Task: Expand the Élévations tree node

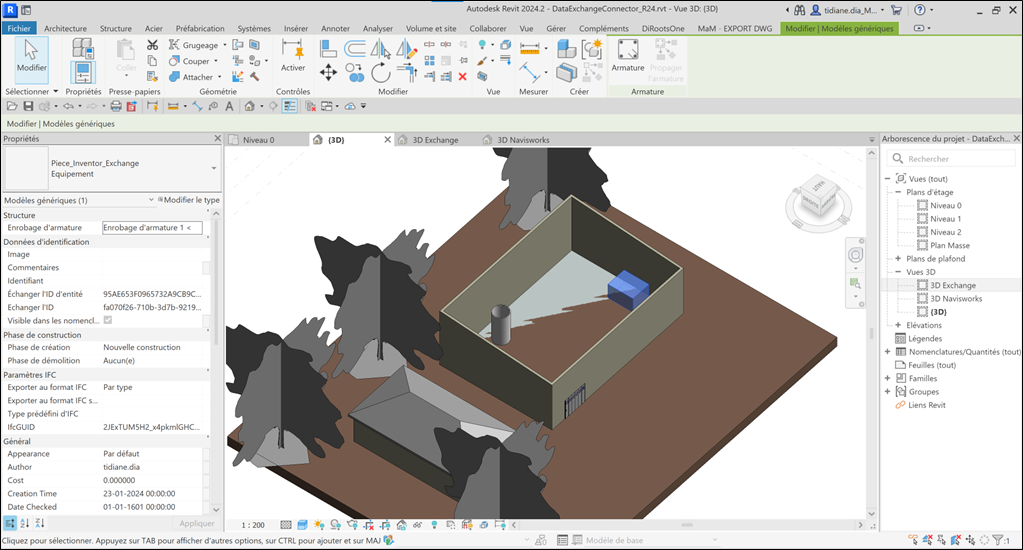Action: click(x=898, y=325)
